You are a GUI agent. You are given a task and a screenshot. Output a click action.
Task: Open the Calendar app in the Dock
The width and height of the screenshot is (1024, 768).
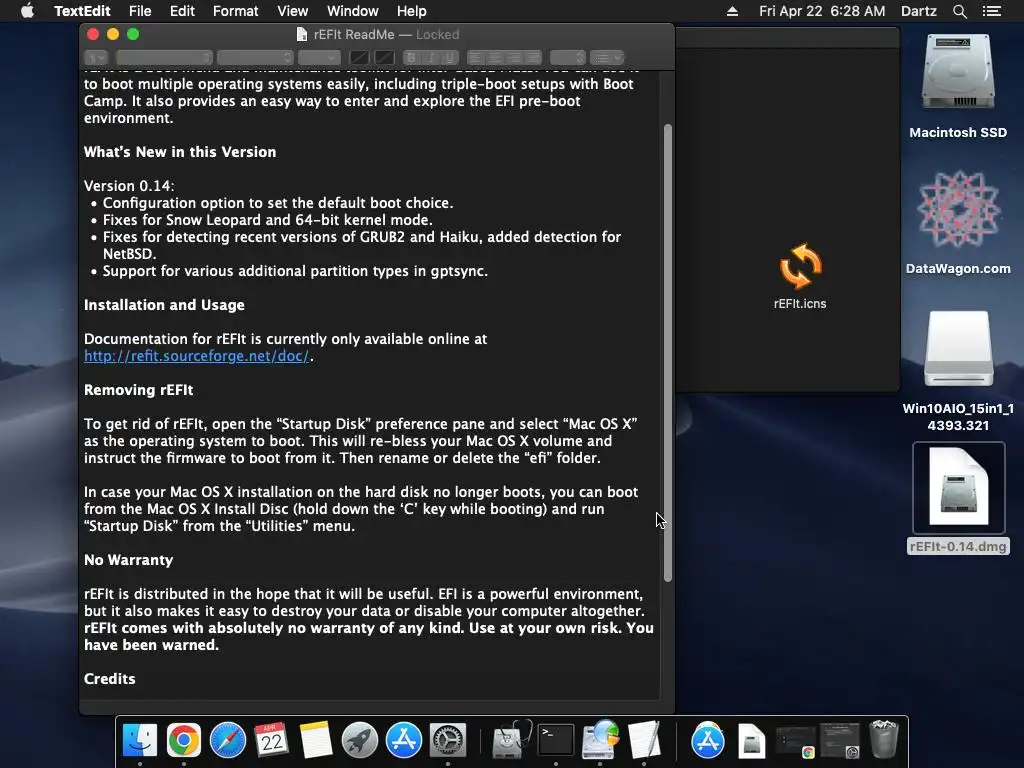coord(272,740)
